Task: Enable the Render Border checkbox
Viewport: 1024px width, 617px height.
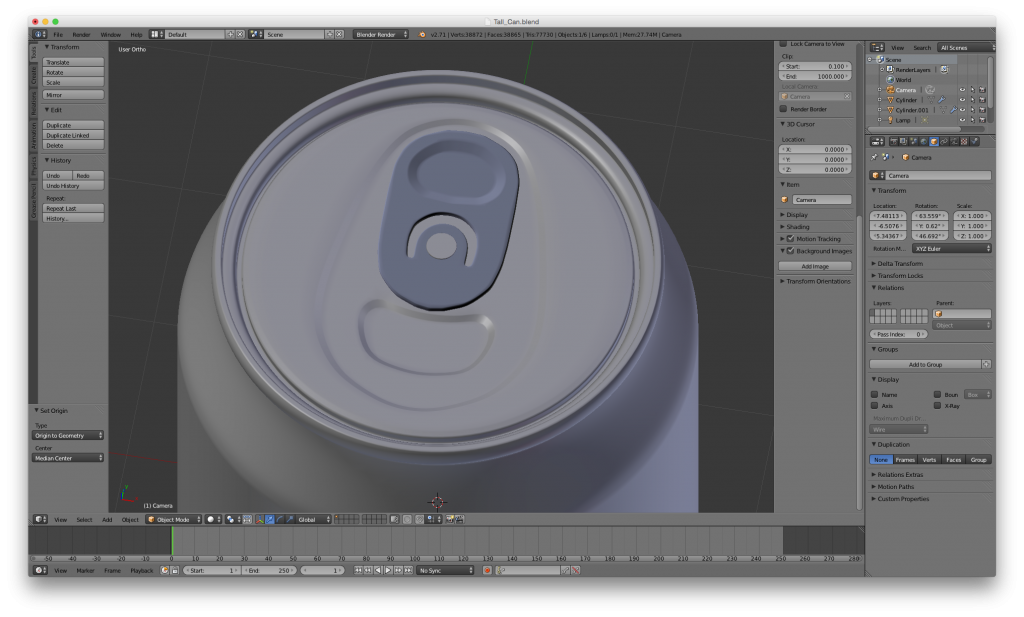Action: click(x=783, y=109)
